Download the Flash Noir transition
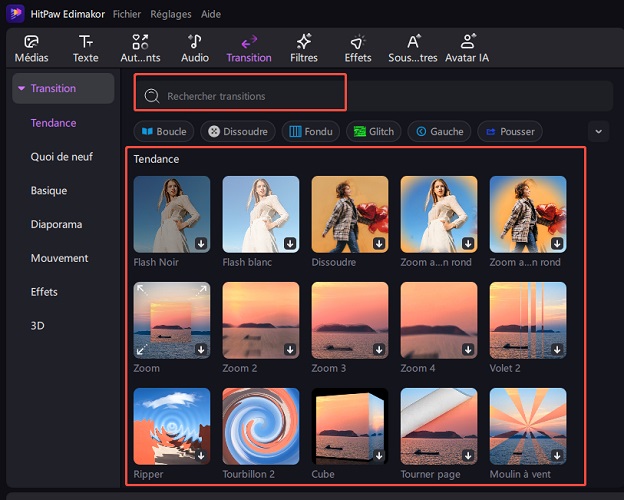The height and width of the screenshot is (500, 624). click(x=201, y=243)
